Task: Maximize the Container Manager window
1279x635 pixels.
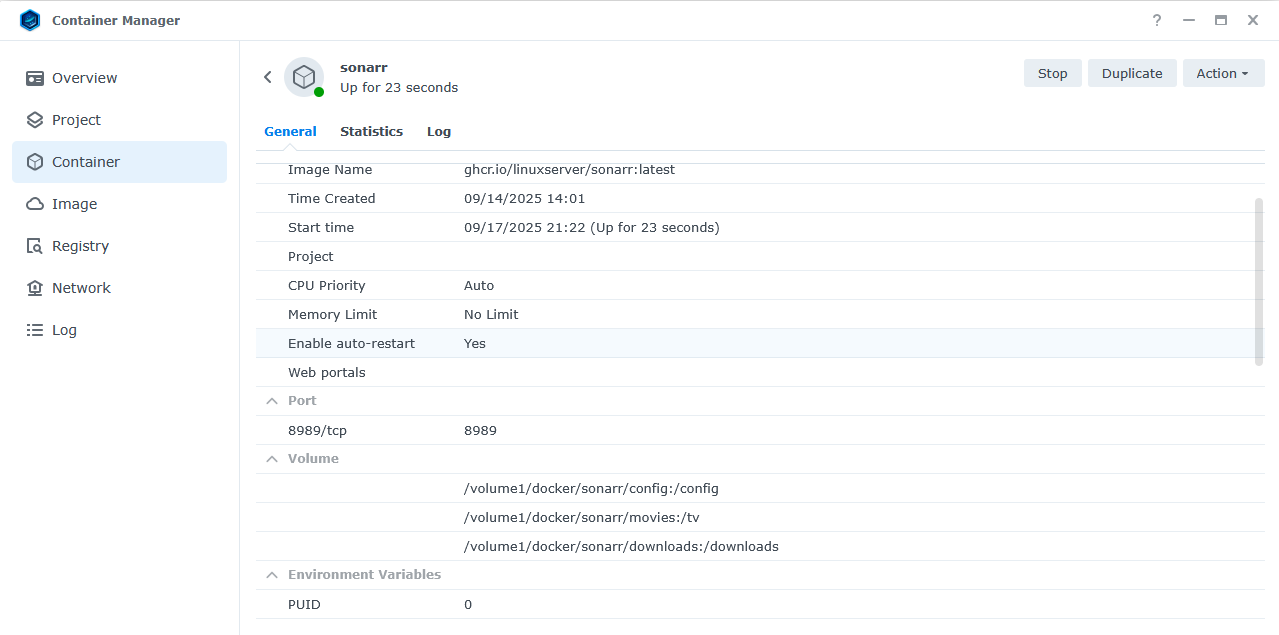Action: pyautogui.click(x=1220, y=20)
